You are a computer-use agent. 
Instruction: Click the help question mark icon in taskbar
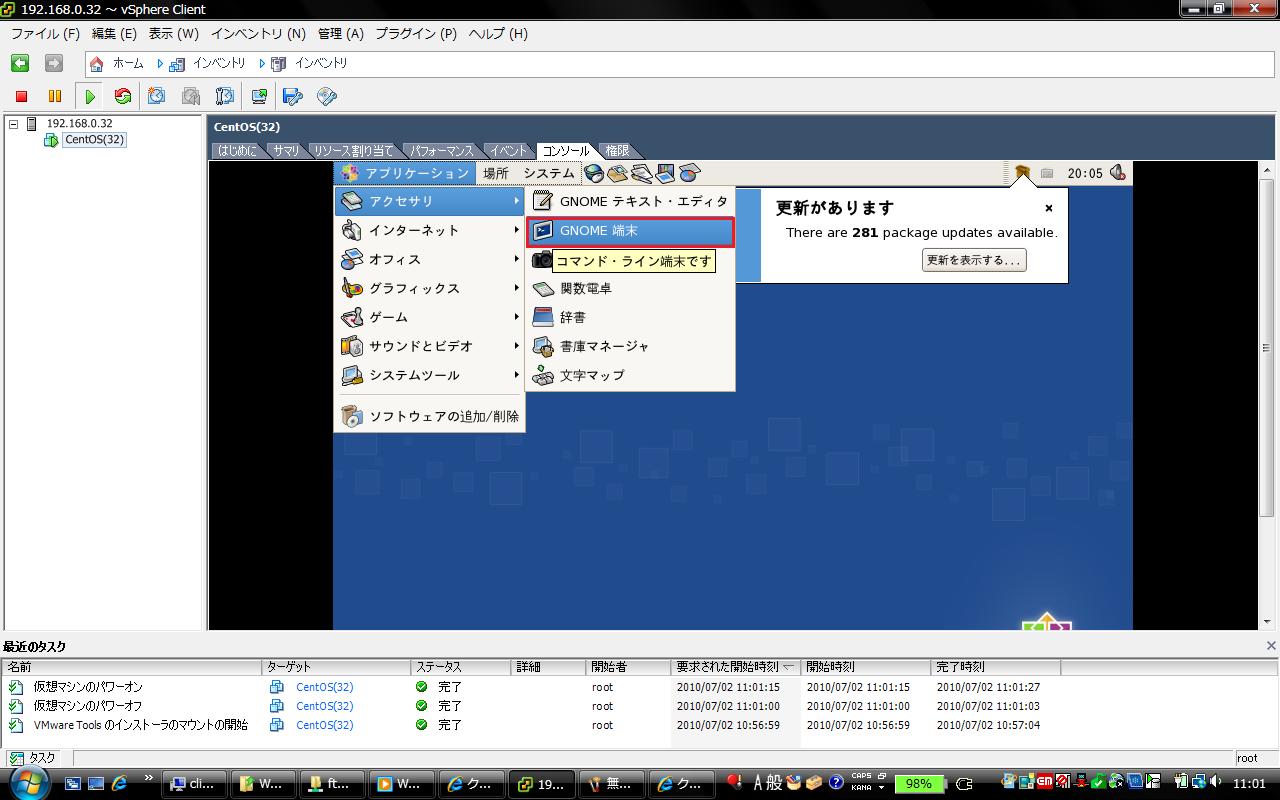point(836,783)
